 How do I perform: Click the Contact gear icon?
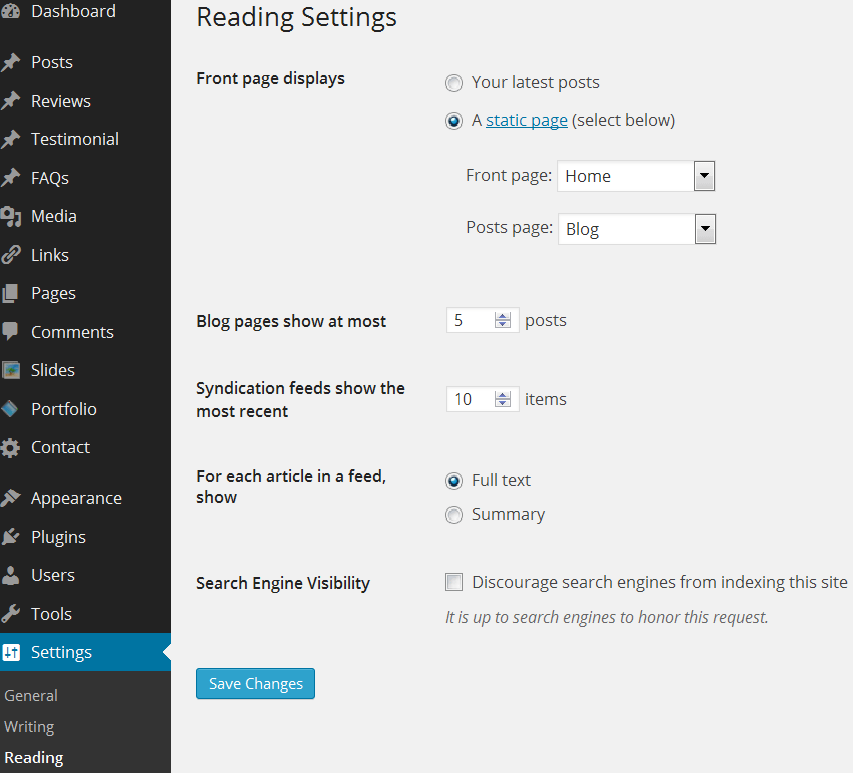pos(10,447)
